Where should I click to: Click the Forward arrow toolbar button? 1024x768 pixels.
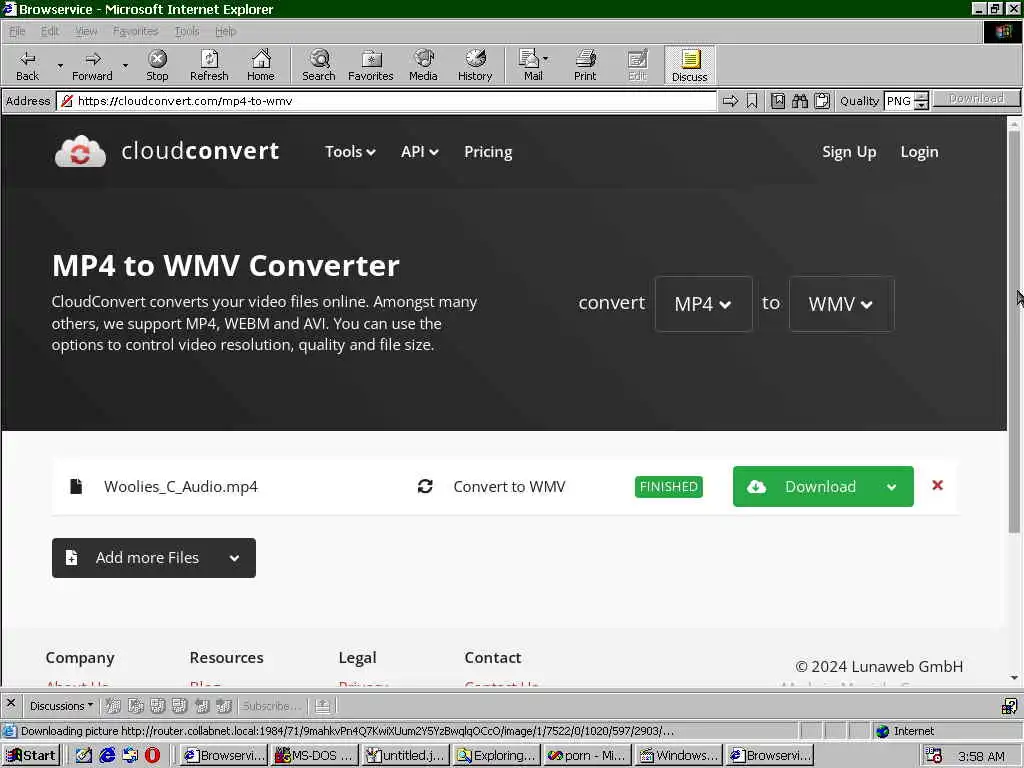click(x=92, y=65)
